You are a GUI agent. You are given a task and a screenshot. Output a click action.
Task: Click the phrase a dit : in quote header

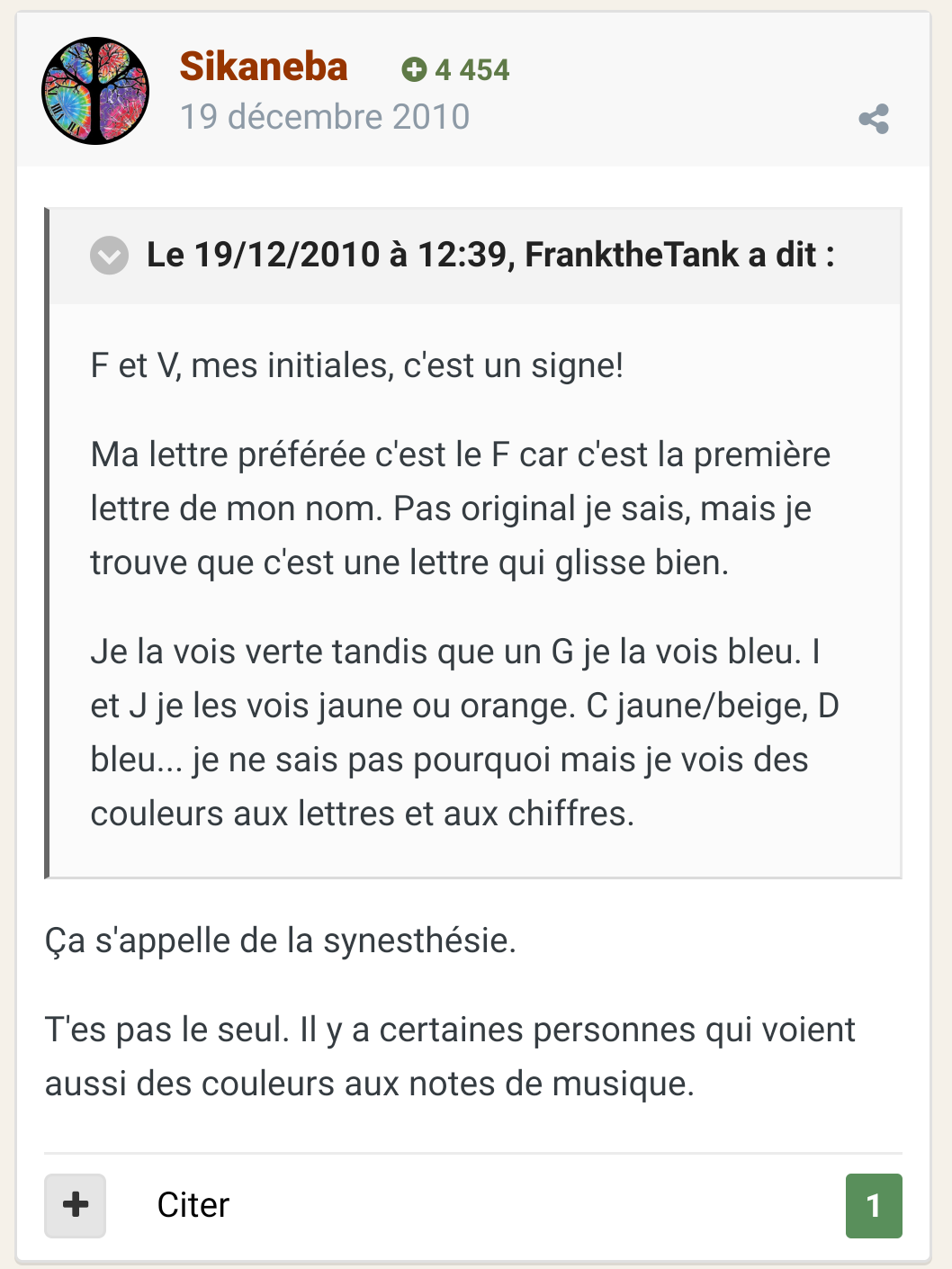point(792,255)
